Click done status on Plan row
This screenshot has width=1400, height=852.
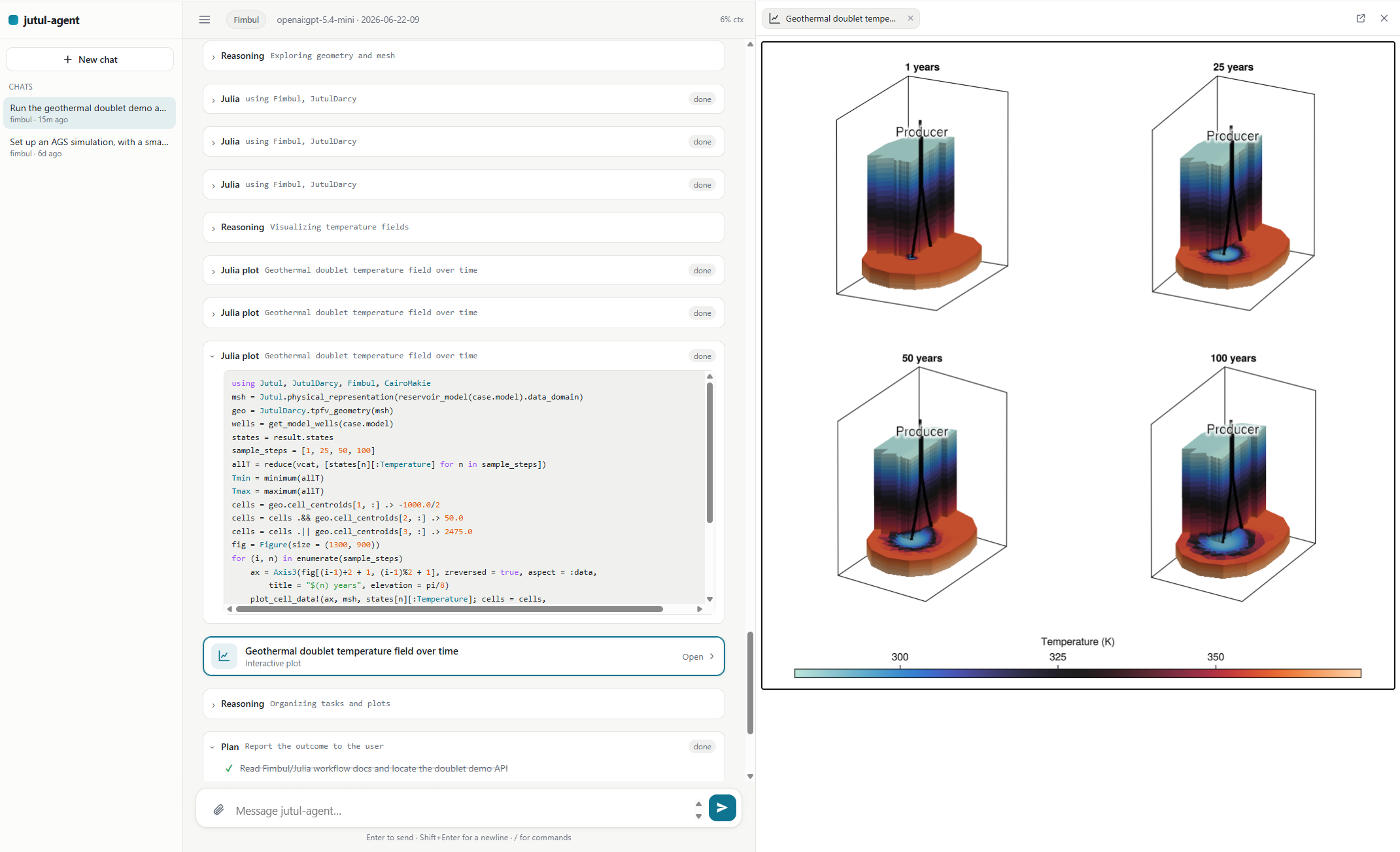click(702, 747)
